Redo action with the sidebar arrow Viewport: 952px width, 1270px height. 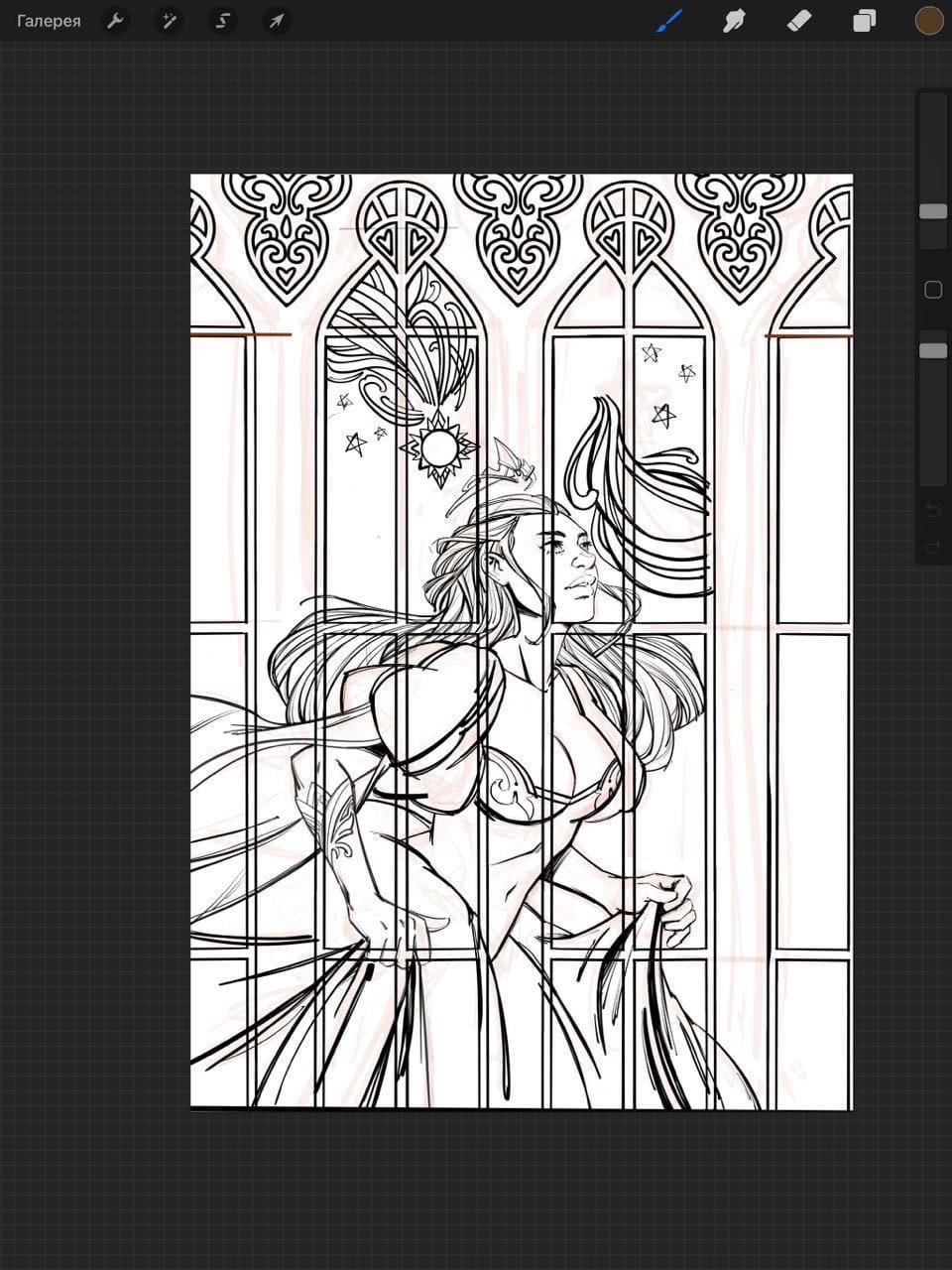[x=932, y=548]
